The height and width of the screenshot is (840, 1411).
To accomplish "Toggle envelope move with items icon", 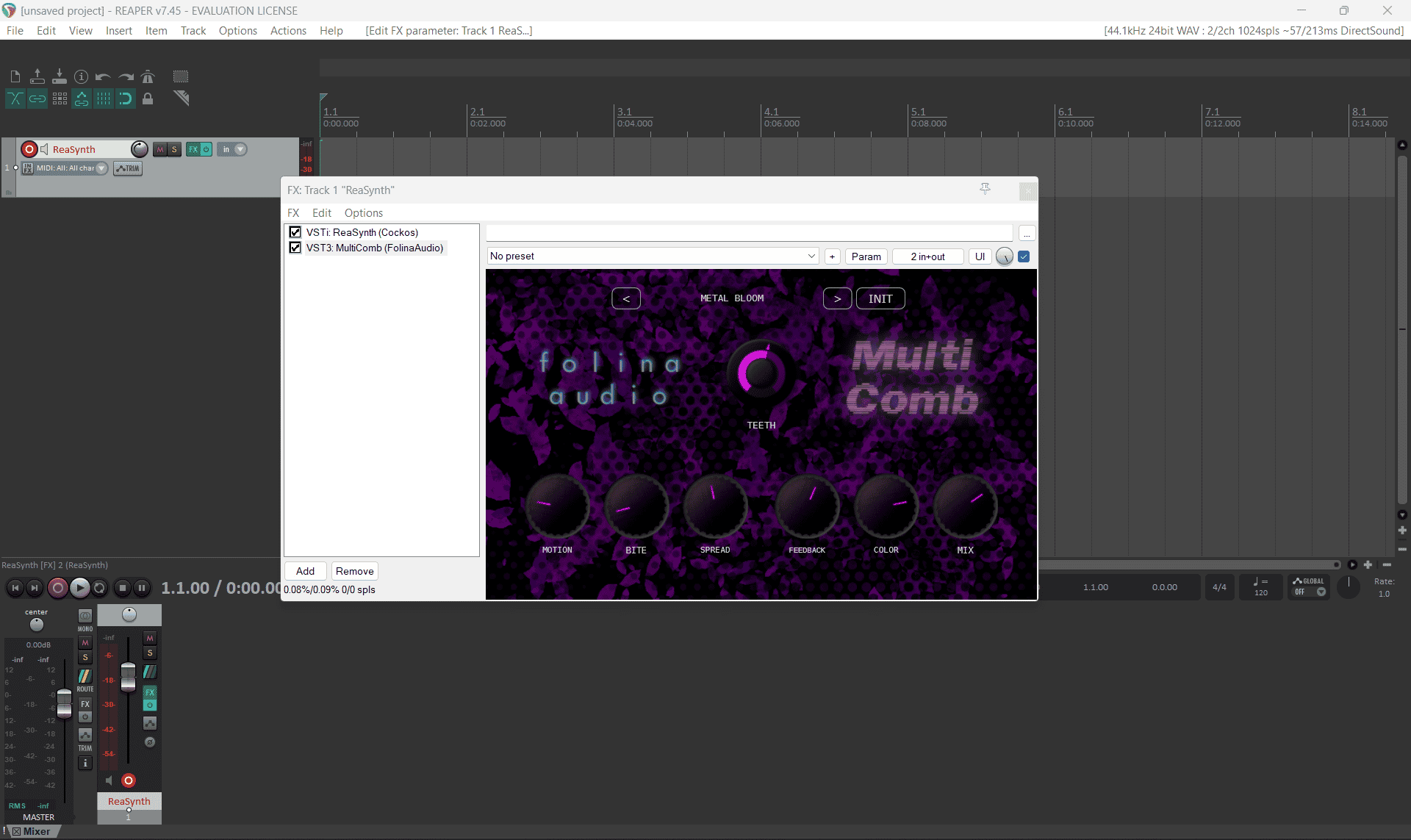I will tap(82, 98).
